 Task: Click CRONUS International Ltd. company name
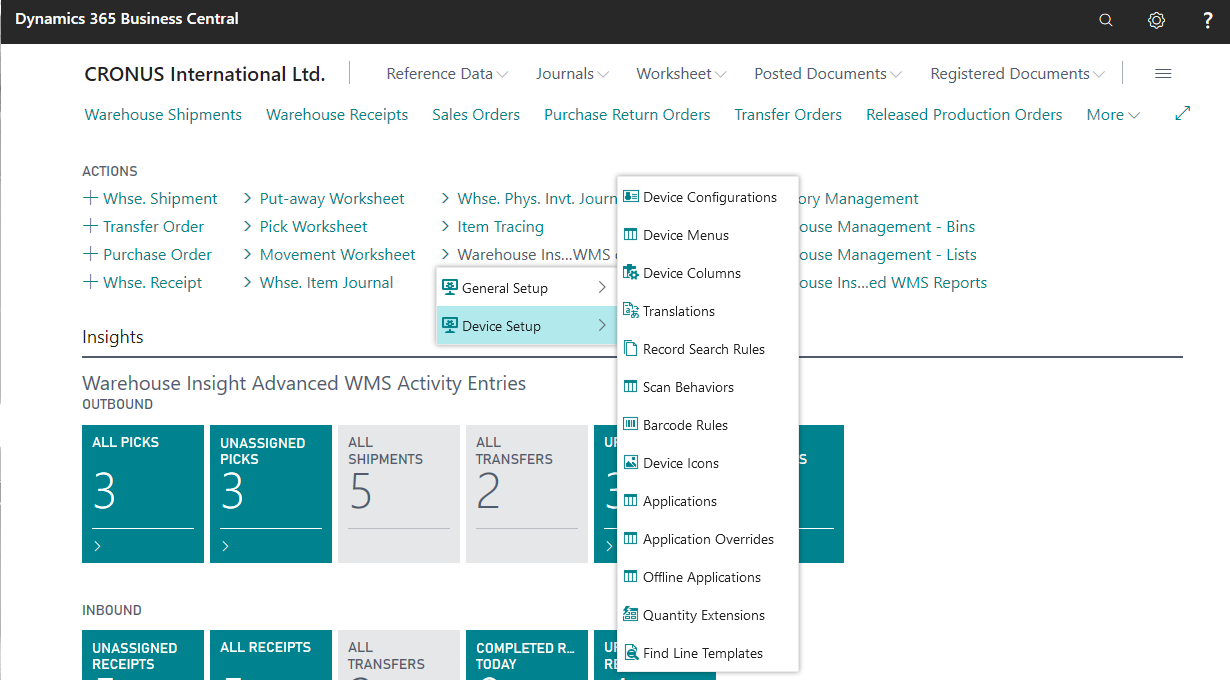204,74
